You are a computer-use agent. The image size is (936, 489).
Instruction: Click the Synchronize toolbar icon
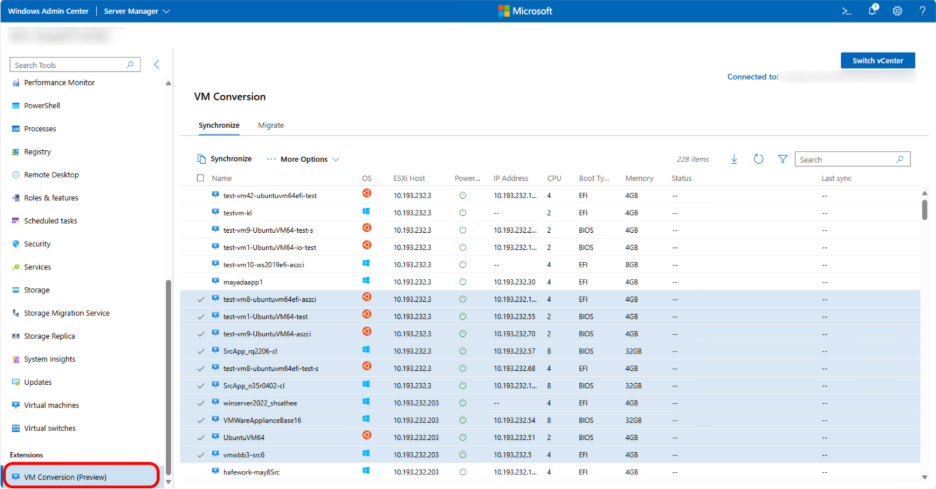tap(202, 159)
